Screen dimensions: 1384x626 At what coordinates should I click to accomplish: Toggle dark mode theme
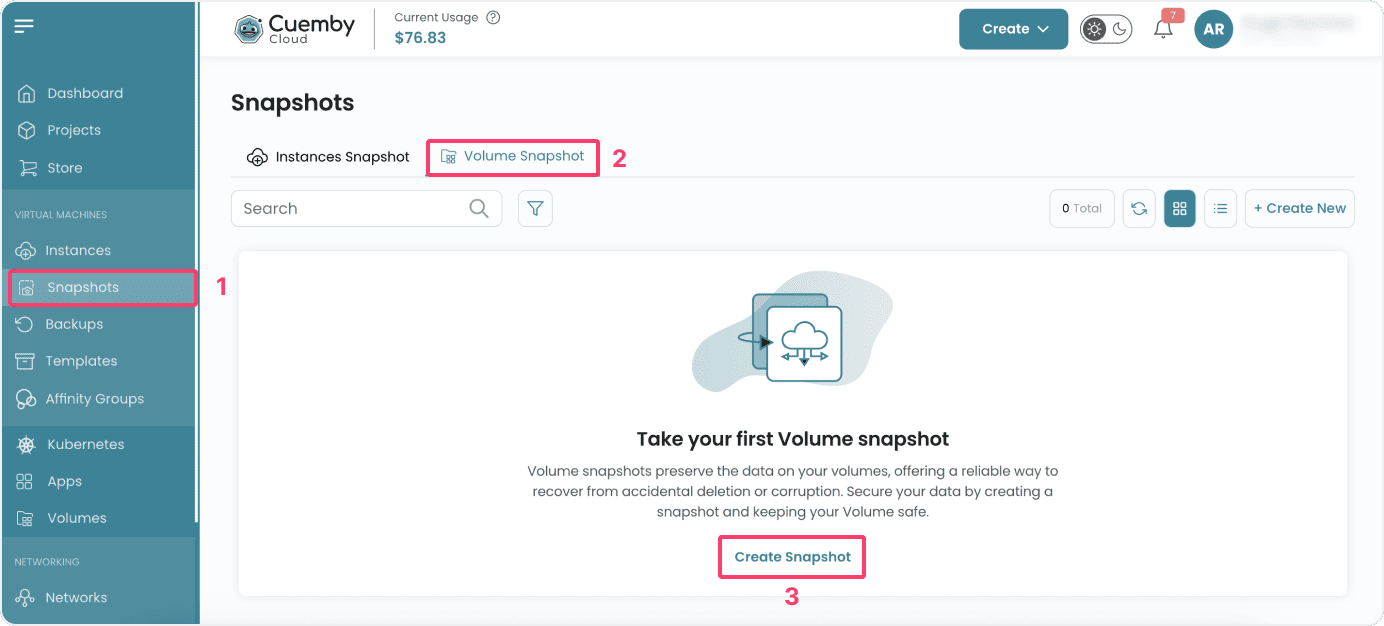(x=1106, y=29)
